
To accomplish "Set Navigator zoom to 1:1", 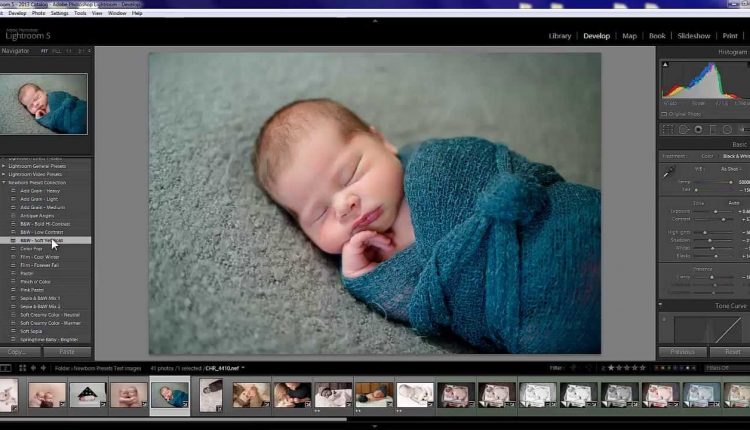I will [x=69, y=51].
